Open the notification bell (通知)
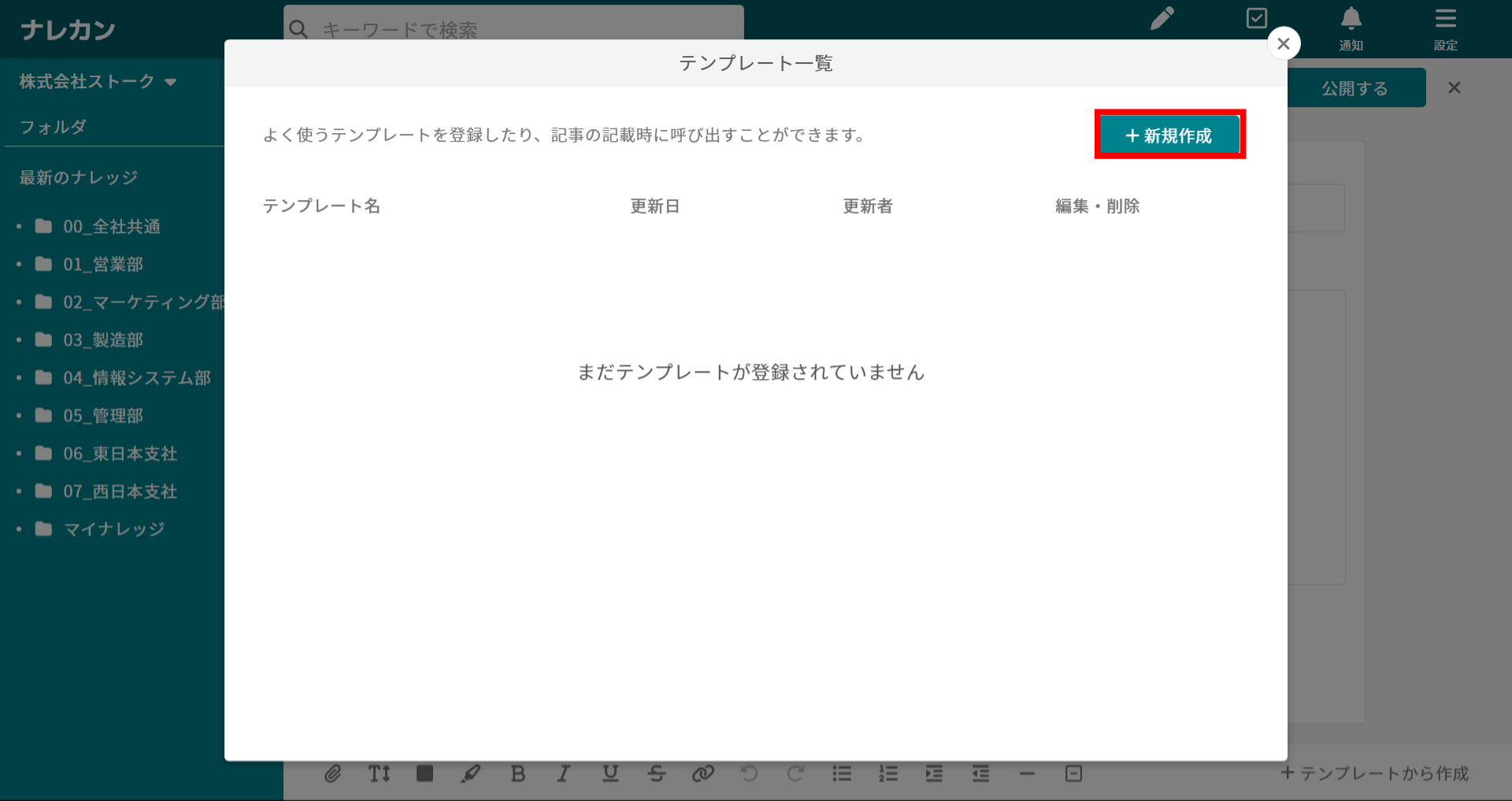The height and width of the screenshot is (801, 1512). click(x=1351, y=28)
